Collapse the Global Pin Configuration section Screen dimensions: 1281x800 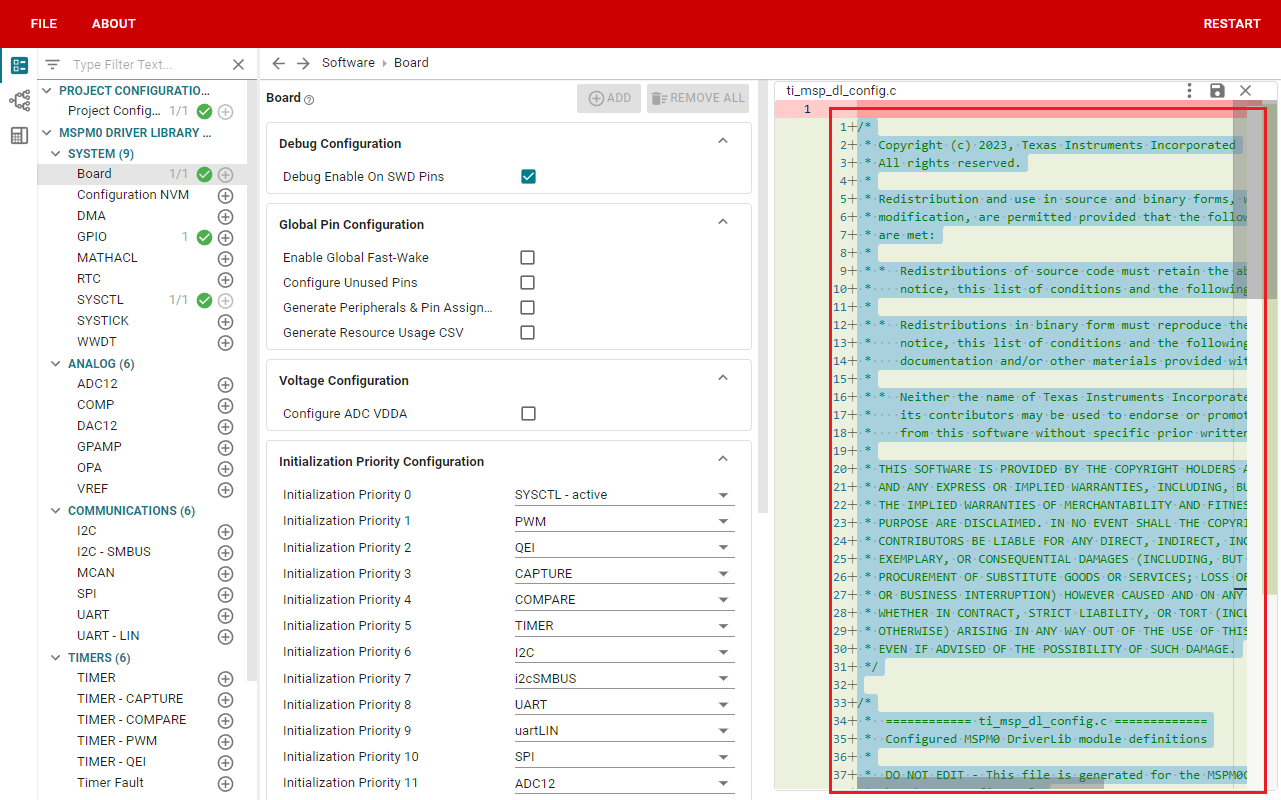coord(724,222)
